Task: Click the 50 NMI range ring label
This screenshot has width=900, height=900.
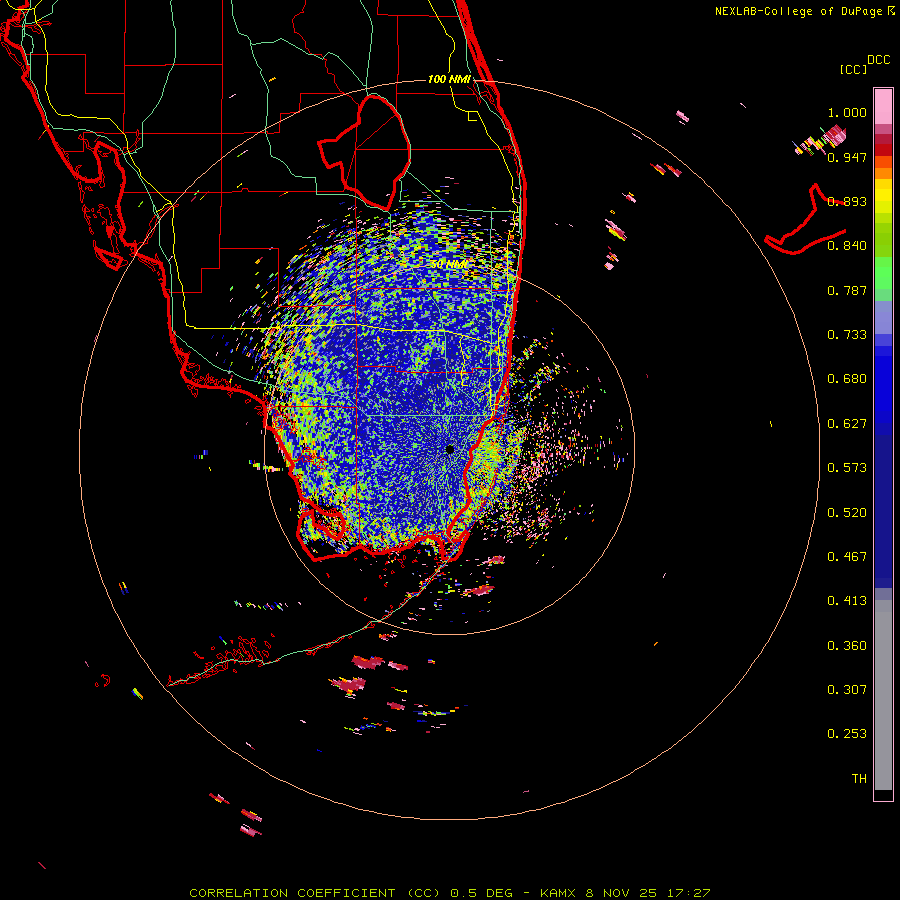Action: 448,265
